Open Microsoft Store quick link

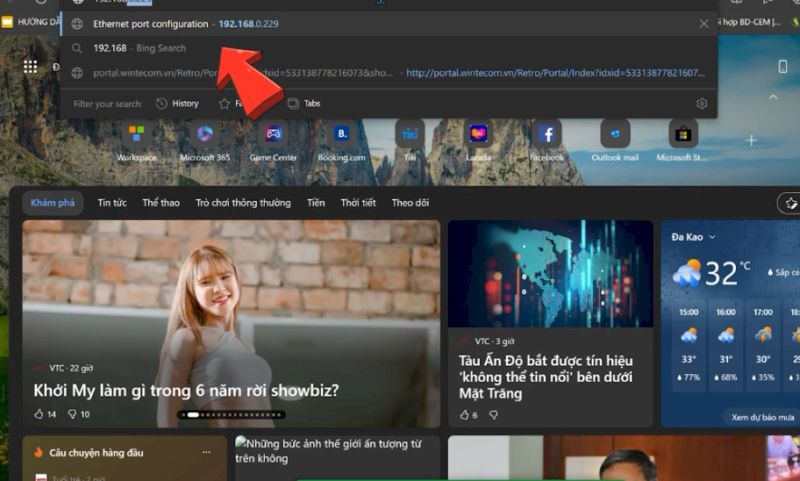point(683,141)
